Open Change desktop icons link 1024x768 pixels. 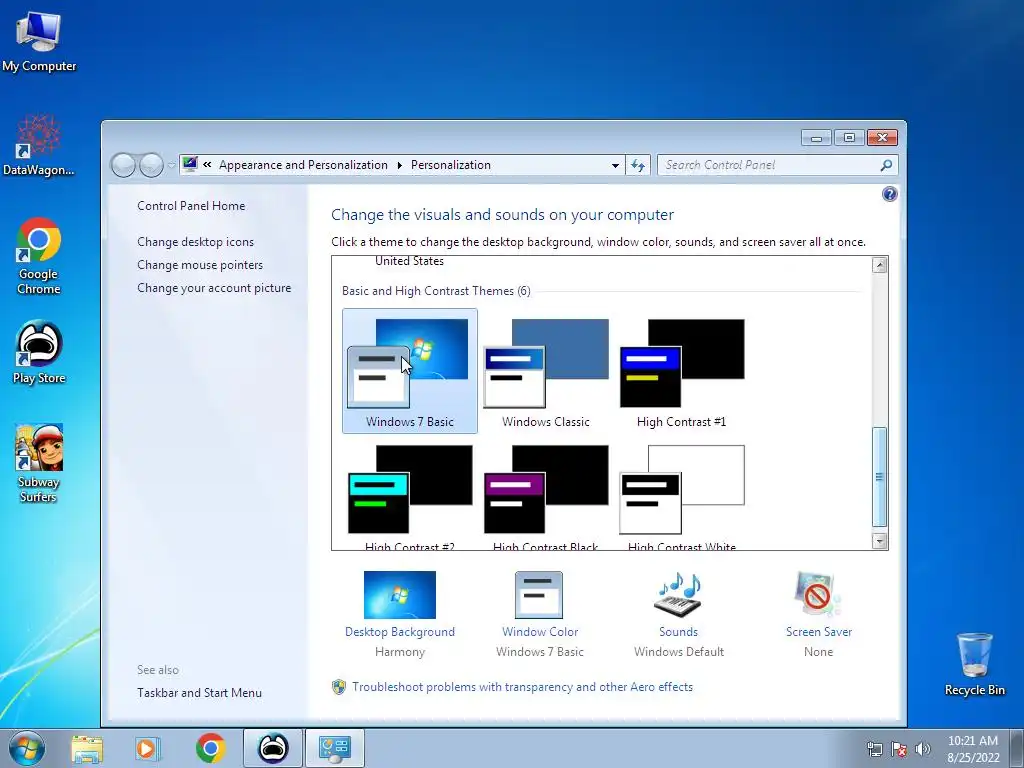tap(195, 242)
